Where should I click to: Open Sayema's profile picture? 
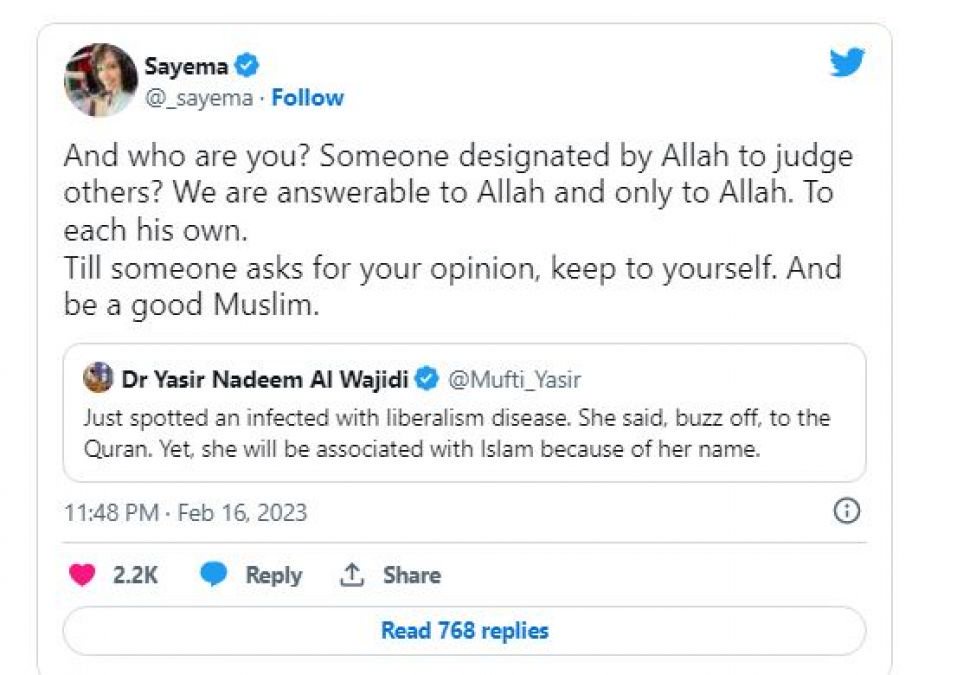[100, 80]
